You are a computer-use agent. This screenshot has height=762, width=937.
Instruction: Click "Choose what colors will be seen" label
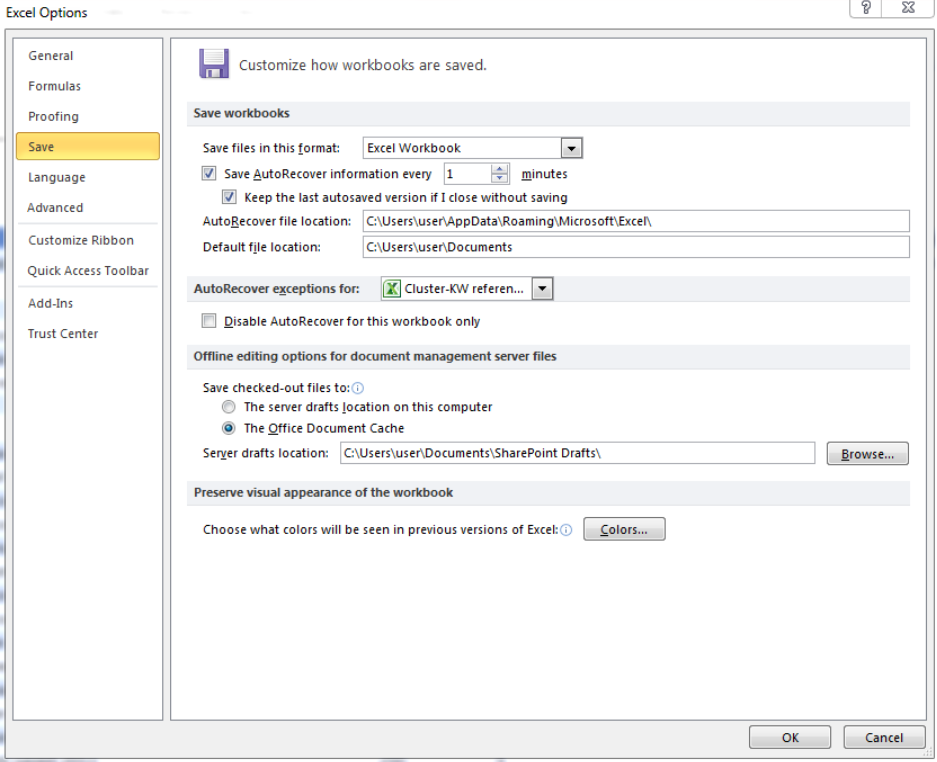[380, 530]
